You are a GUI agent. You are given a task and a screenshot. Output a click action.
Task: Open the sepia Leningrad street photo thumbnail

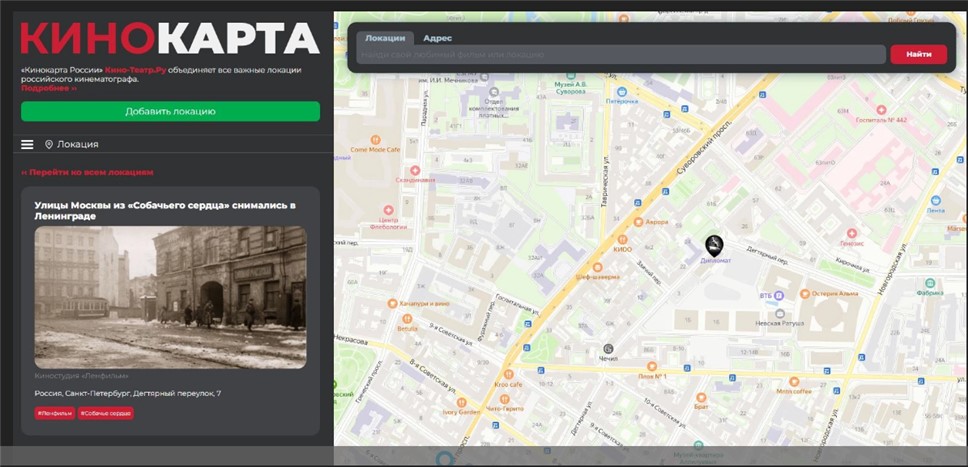[170, 297]
